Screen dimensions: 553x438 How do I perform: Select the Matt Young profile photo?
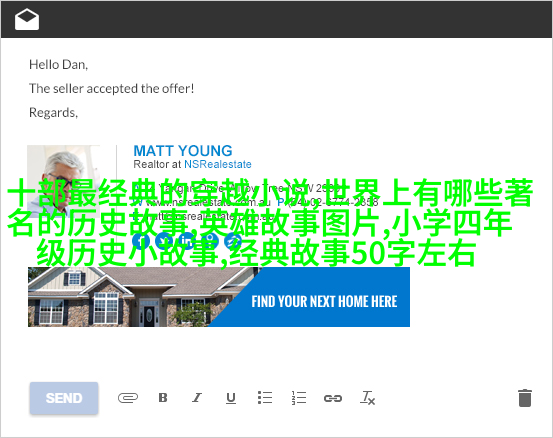(63, 181)
